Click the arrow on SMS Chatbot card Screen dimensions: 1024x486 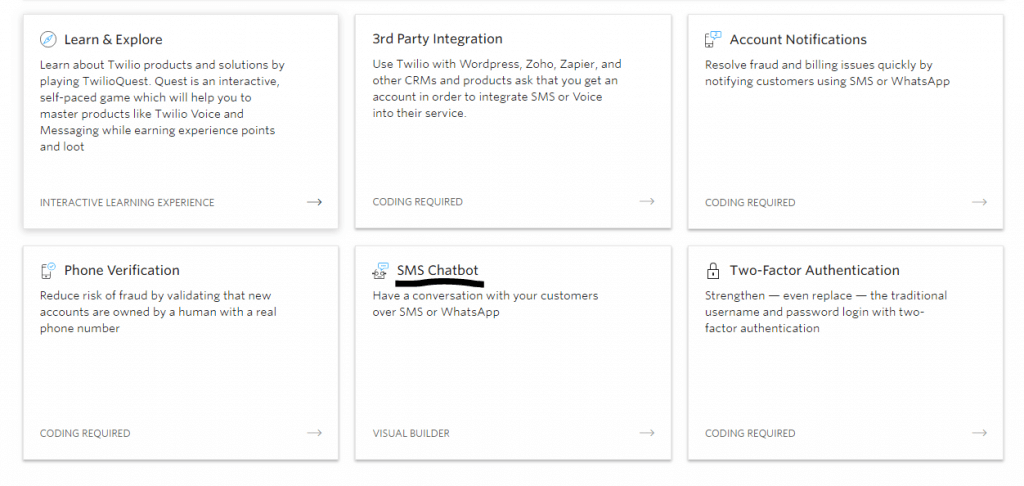point(647,432)
